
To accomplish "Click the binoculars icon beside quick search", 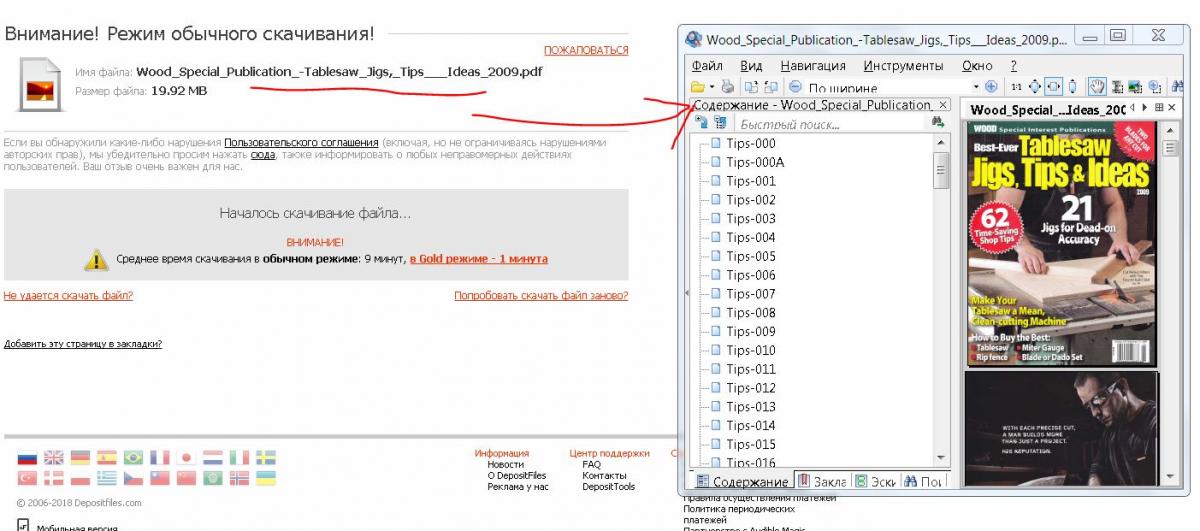I will pos(938,123).
